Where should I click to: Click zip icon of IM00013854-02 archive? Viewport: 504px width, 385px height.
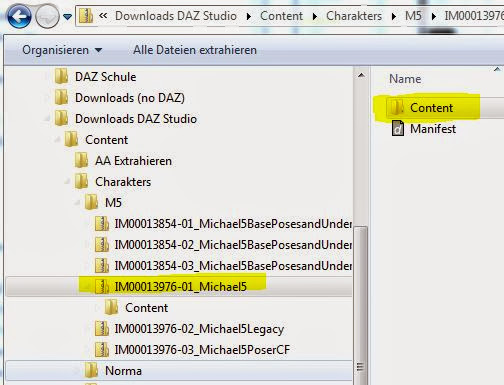tap(102, 244)
